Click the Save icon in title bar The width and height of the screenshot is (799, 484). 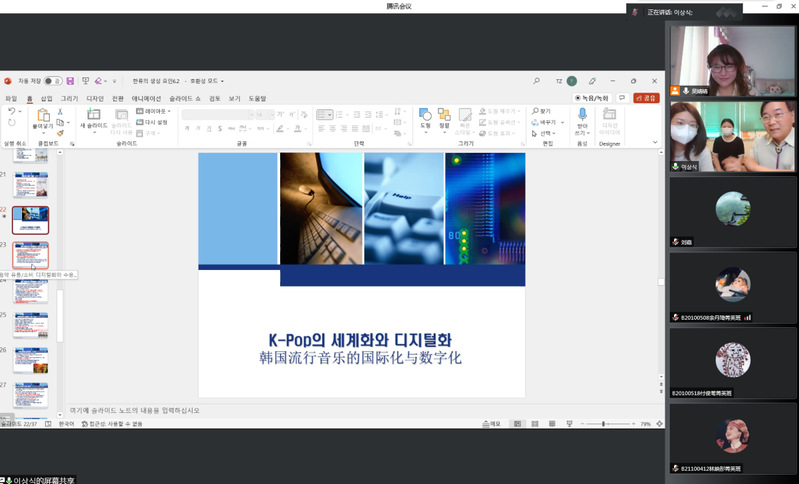(x=71, y=81)
